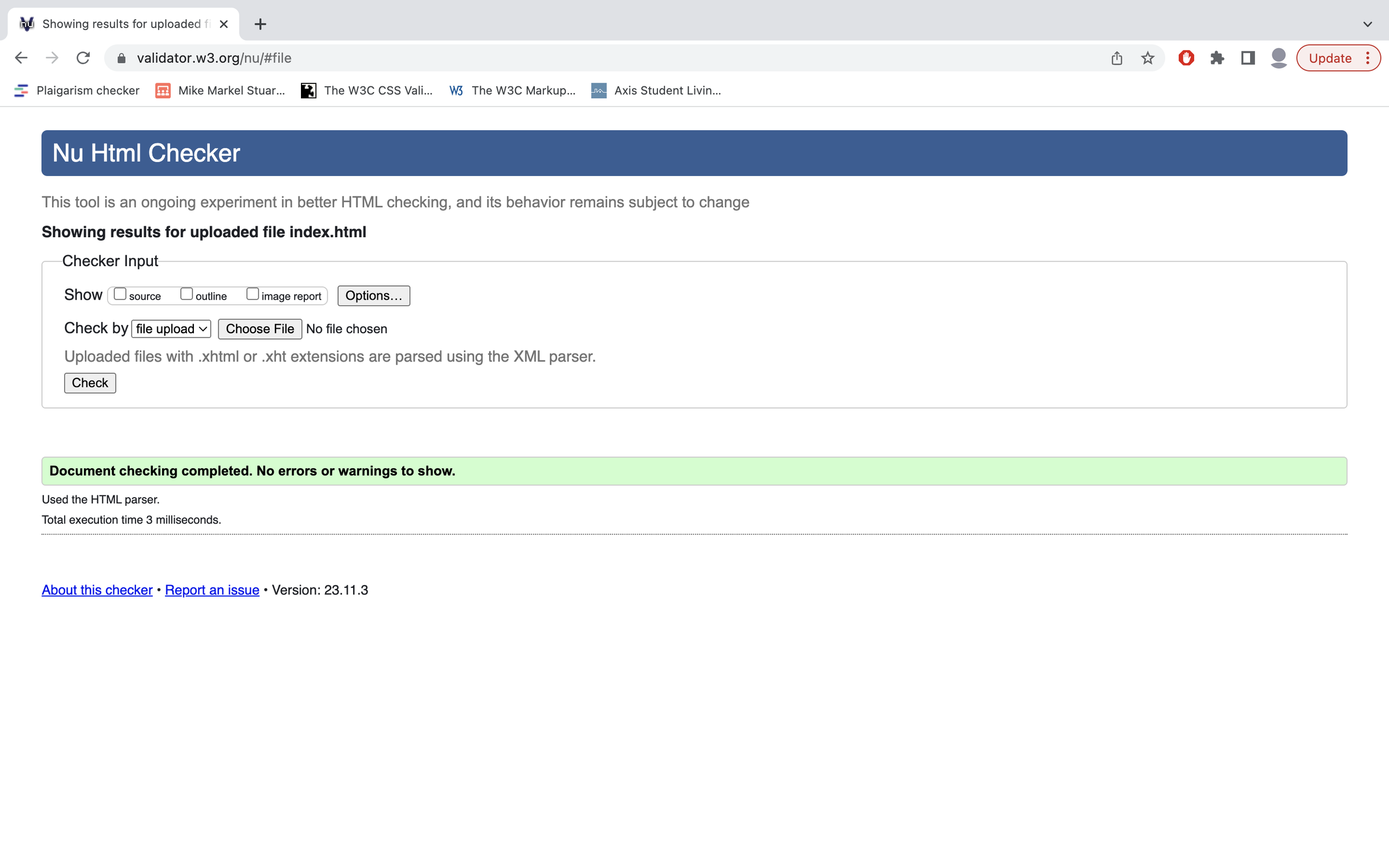Open Chrome's Update menu button
The height and width of the screenshot is (868, 1389).
point(1338,58)
